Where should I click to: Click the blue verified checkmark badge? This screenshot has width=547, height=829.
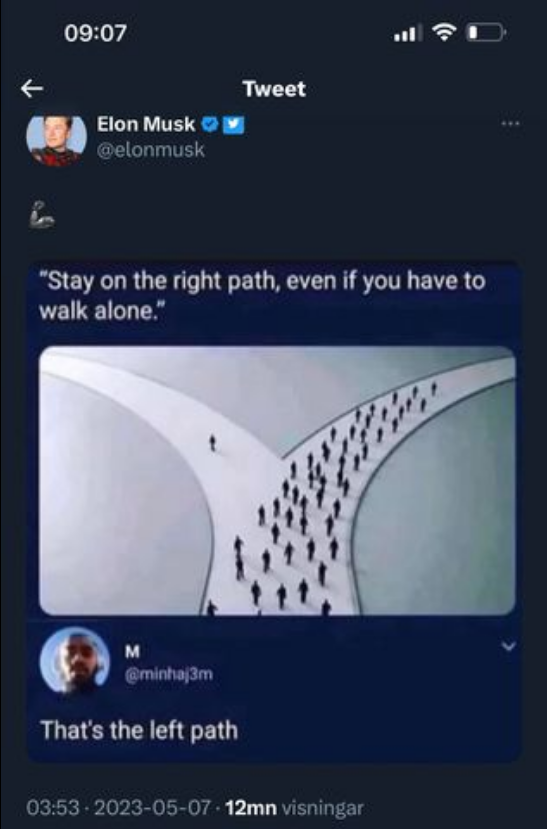pyautogui.click(x=210, y=124)
